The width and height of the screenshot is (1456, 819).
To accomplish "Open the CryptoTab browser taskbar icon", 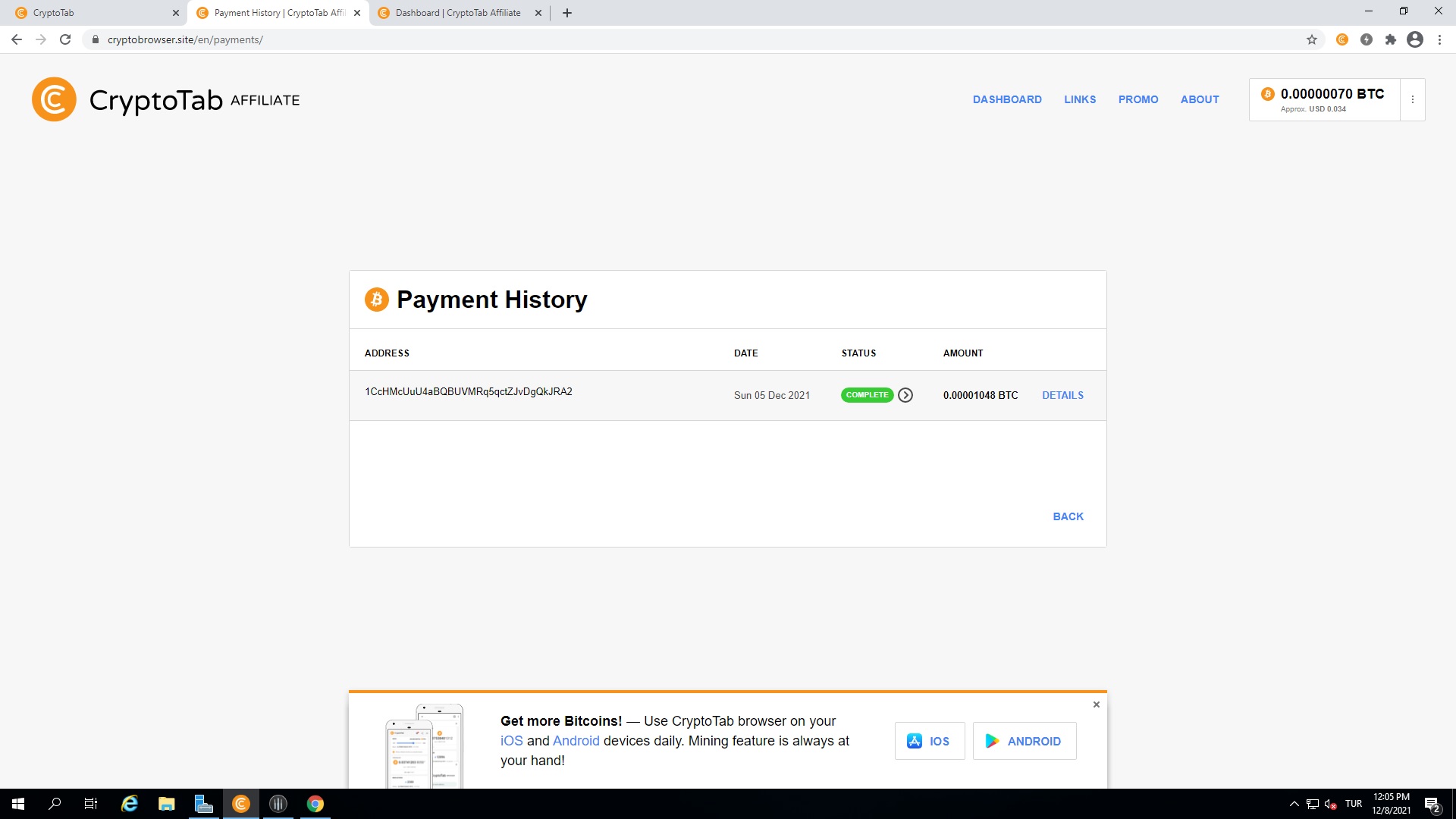I will click(241, 804).
